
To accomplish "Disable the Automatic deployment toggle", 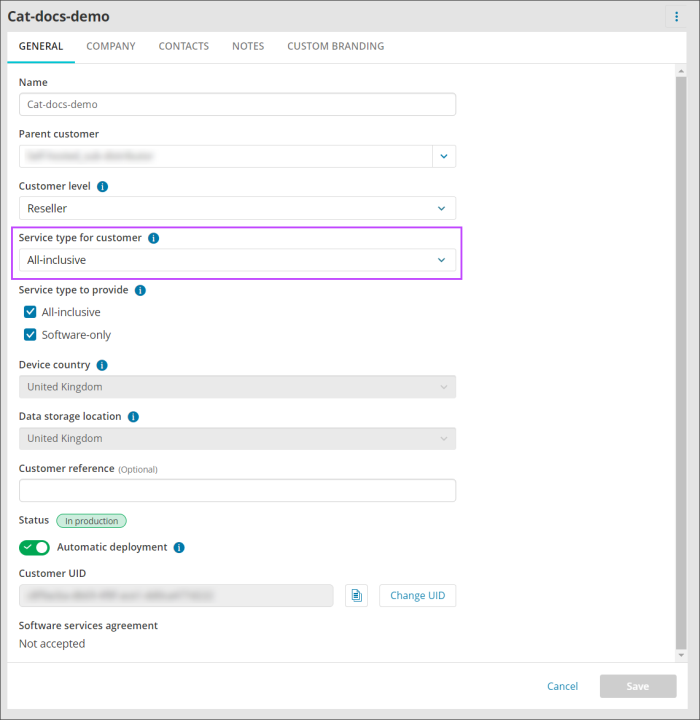I will [34, 547].
